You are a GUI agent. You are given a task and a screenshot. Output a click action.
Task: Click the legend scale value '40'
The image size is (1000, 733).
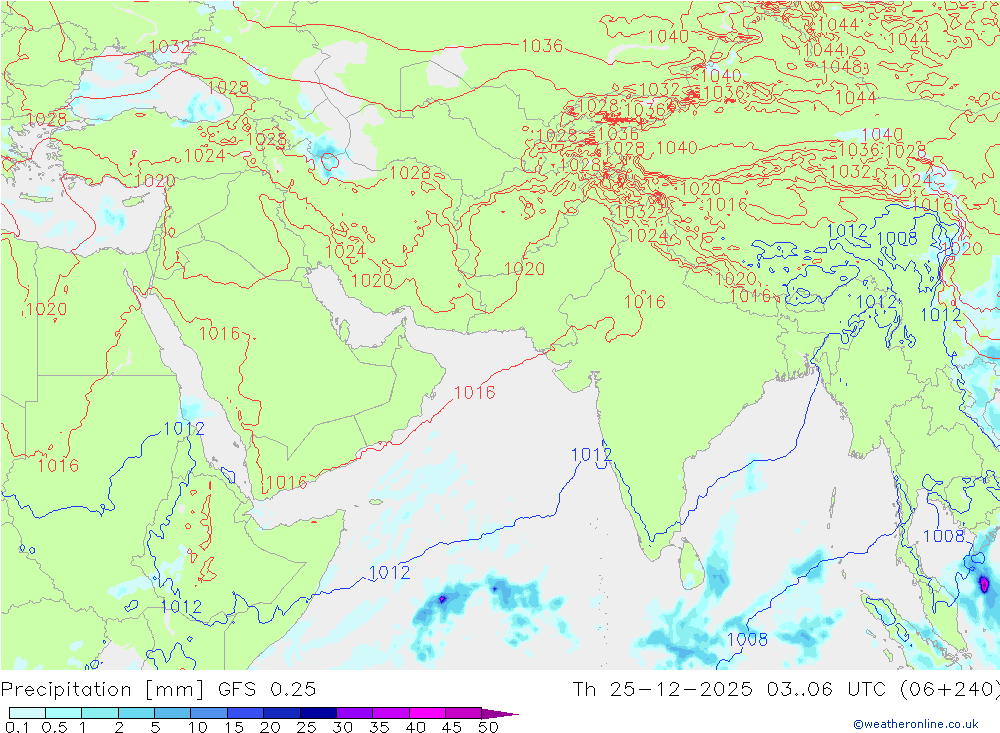pyautogui.click(x=415, y=727)
